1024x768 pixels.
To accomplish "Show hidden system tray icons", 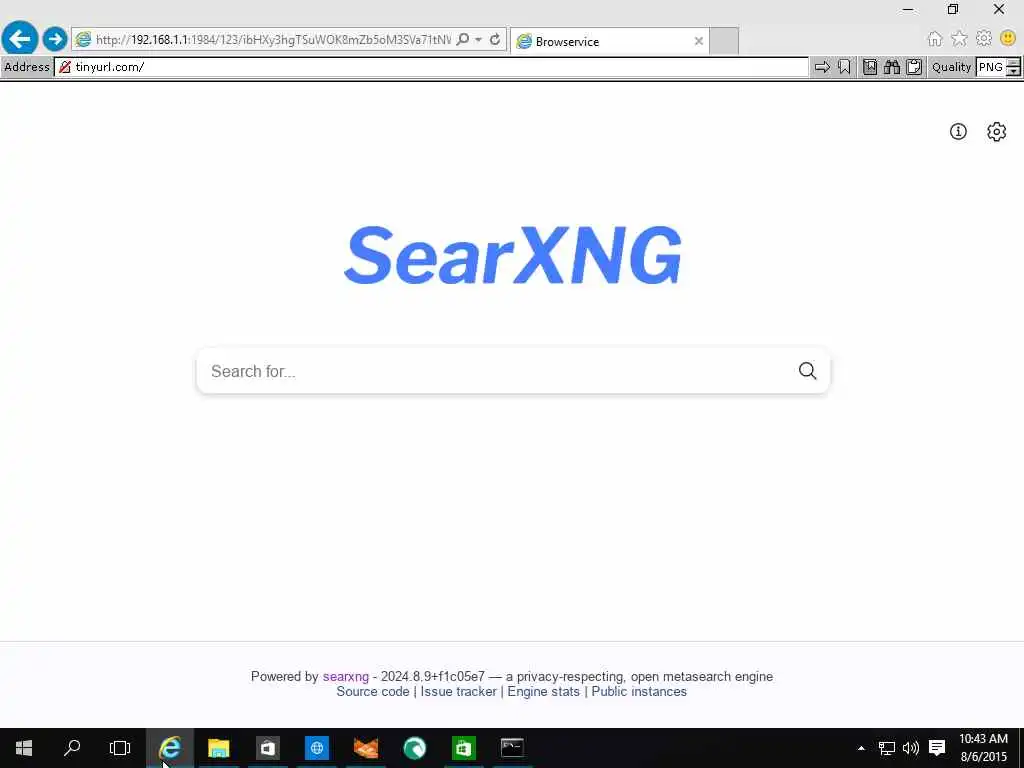I will click(861, 748).
